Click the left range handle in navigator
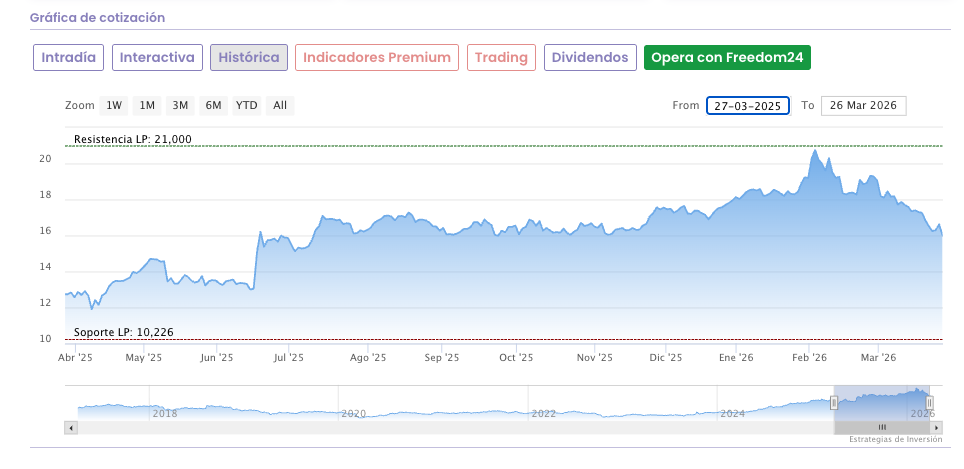 point(834,402)
